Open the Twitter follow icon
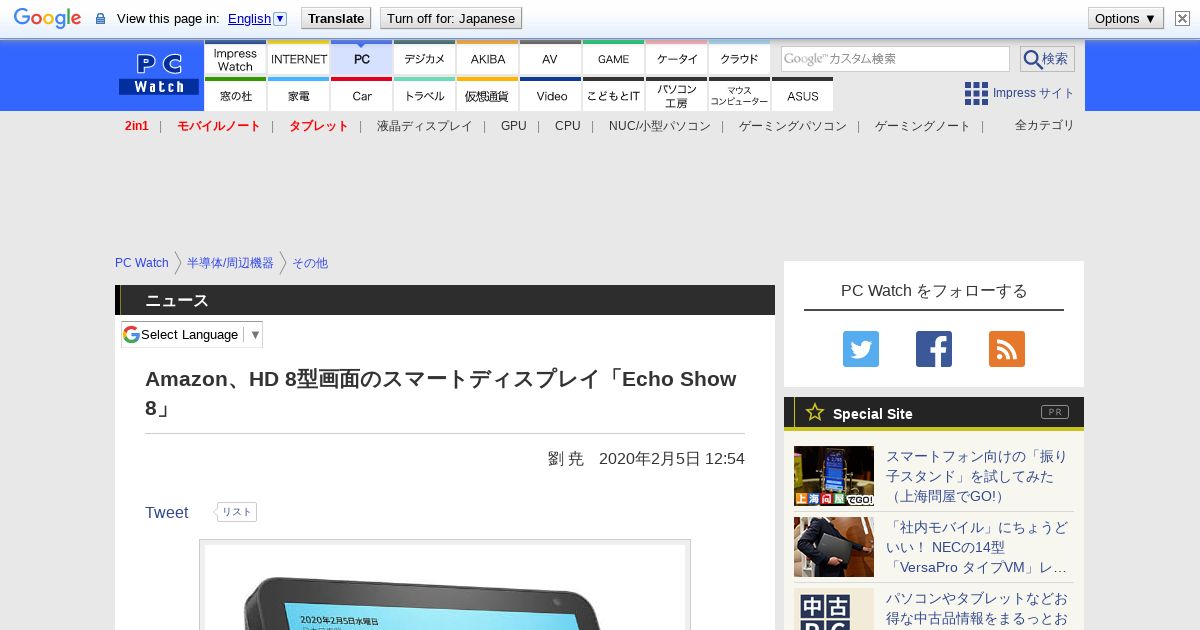Viewport: 1200px width, 630px height. [x=861, y=349]
